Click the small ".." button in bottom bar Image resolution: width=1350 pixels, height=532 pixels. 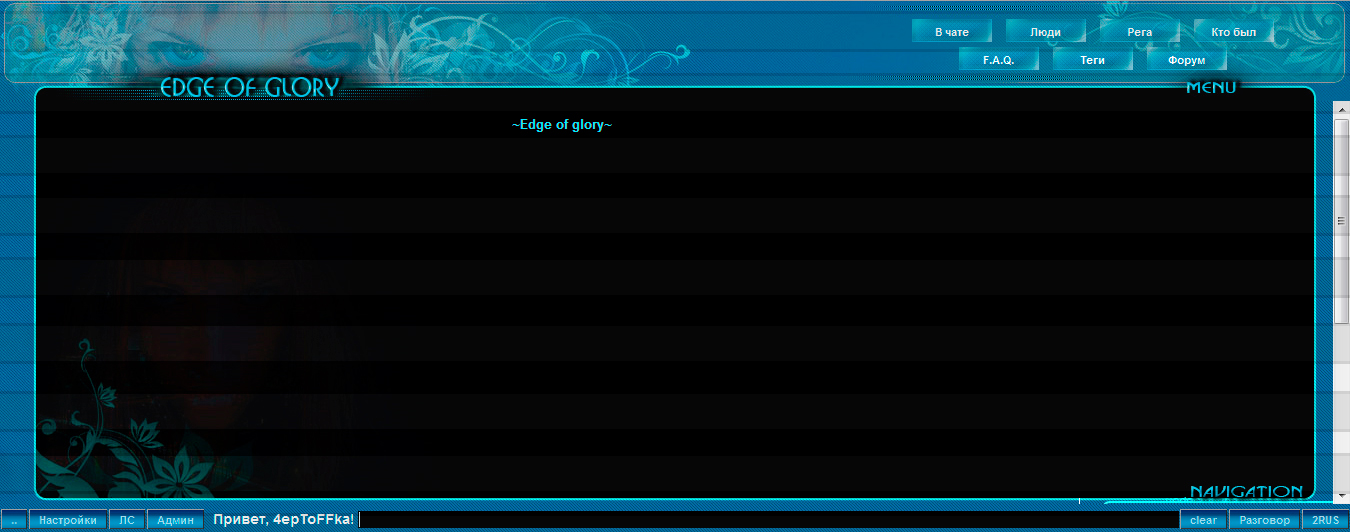[14, 520]
